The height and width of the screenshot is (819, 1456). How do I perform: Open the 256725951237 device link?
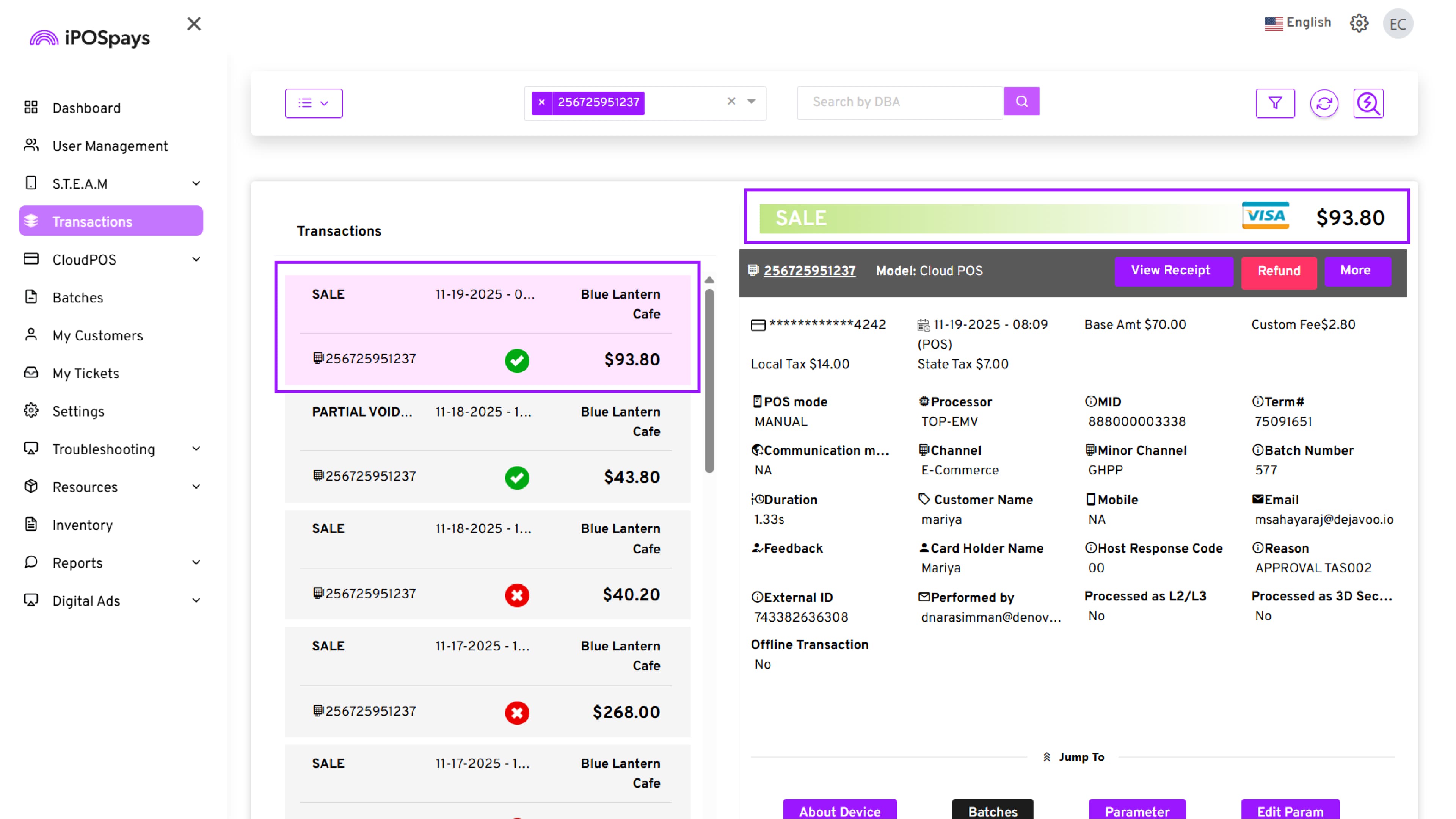pyautogui.click(x=810, y=271)
